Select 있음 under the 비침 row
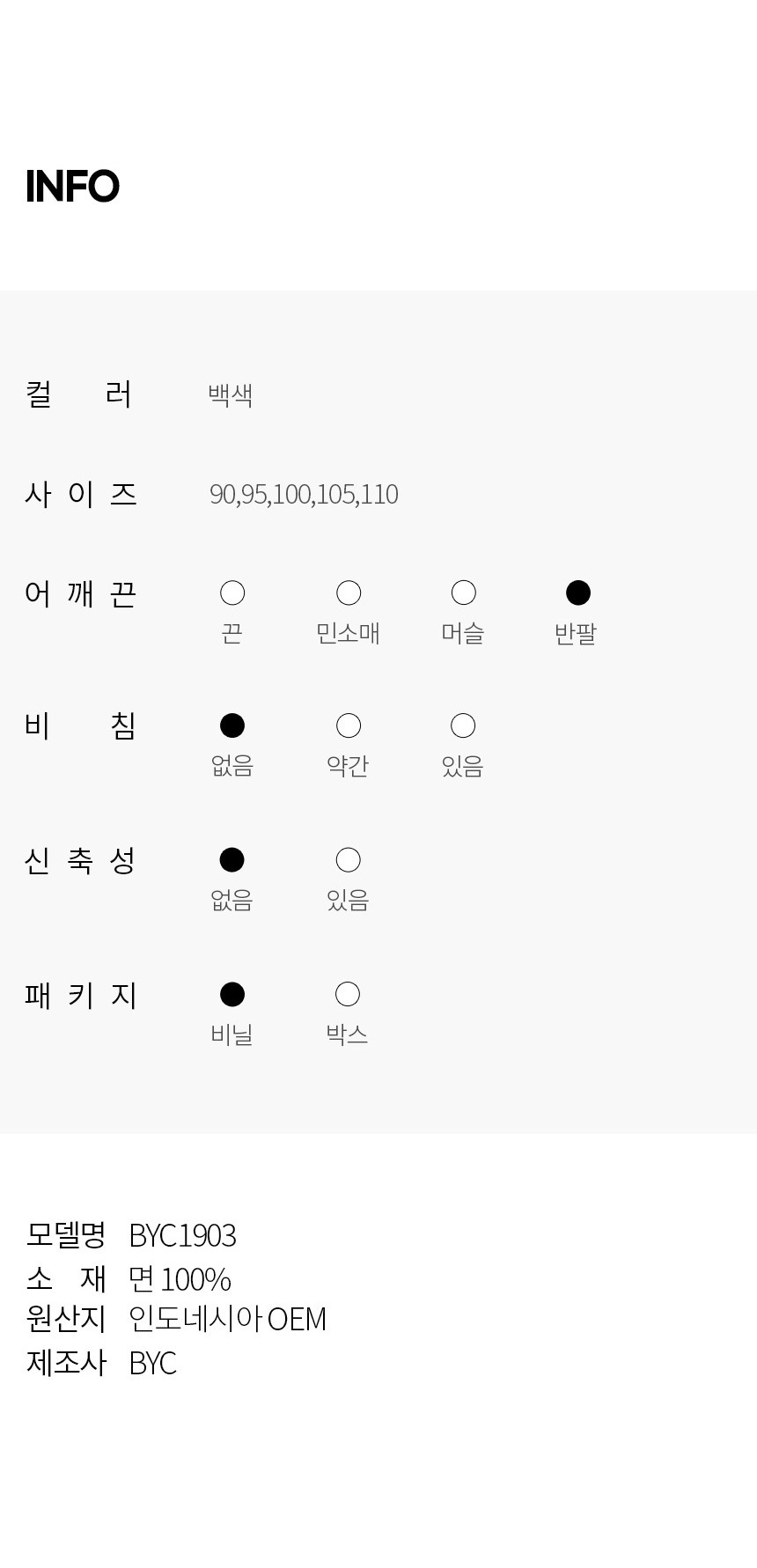 pos(463,725)
